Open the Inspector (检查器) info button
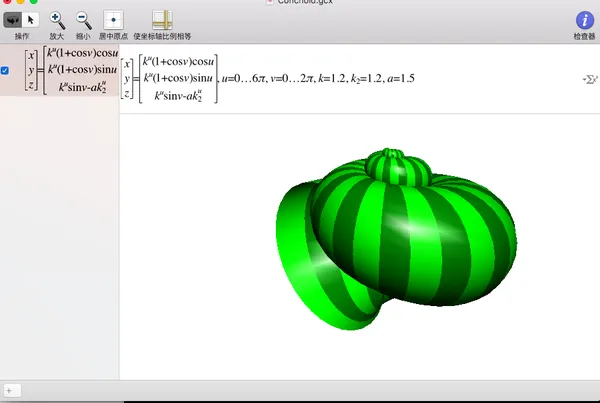This screenshot has width=600, height=403. pyautogui.click(x=585, y=20)
